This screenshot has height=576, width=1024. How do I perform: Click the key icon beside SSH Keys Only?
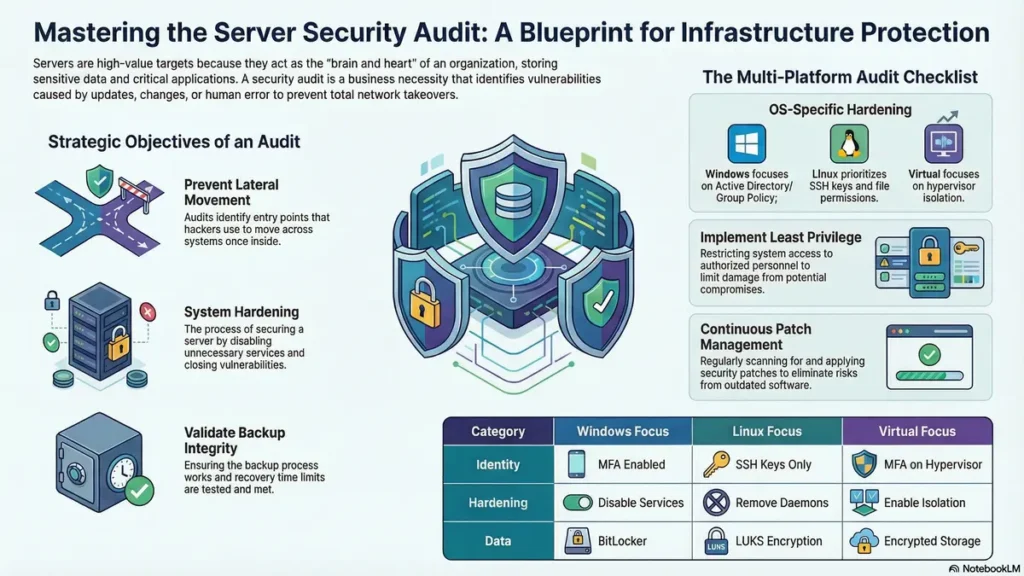pyautogui.click(x=716, y=464)
